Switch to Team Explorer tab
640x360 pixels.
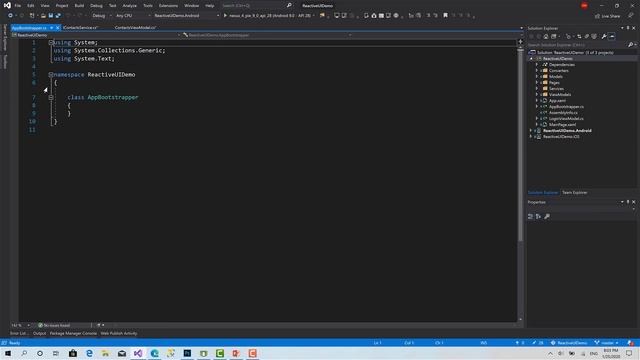point(575,193)
